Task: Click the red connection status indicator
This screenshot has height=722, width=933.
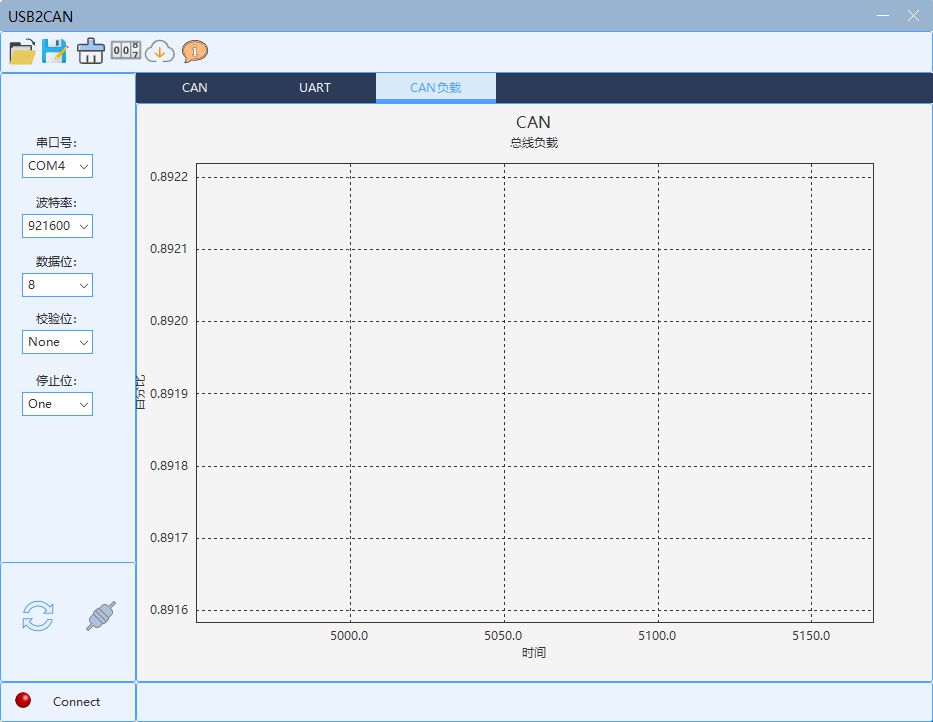Action: point(23,700)
